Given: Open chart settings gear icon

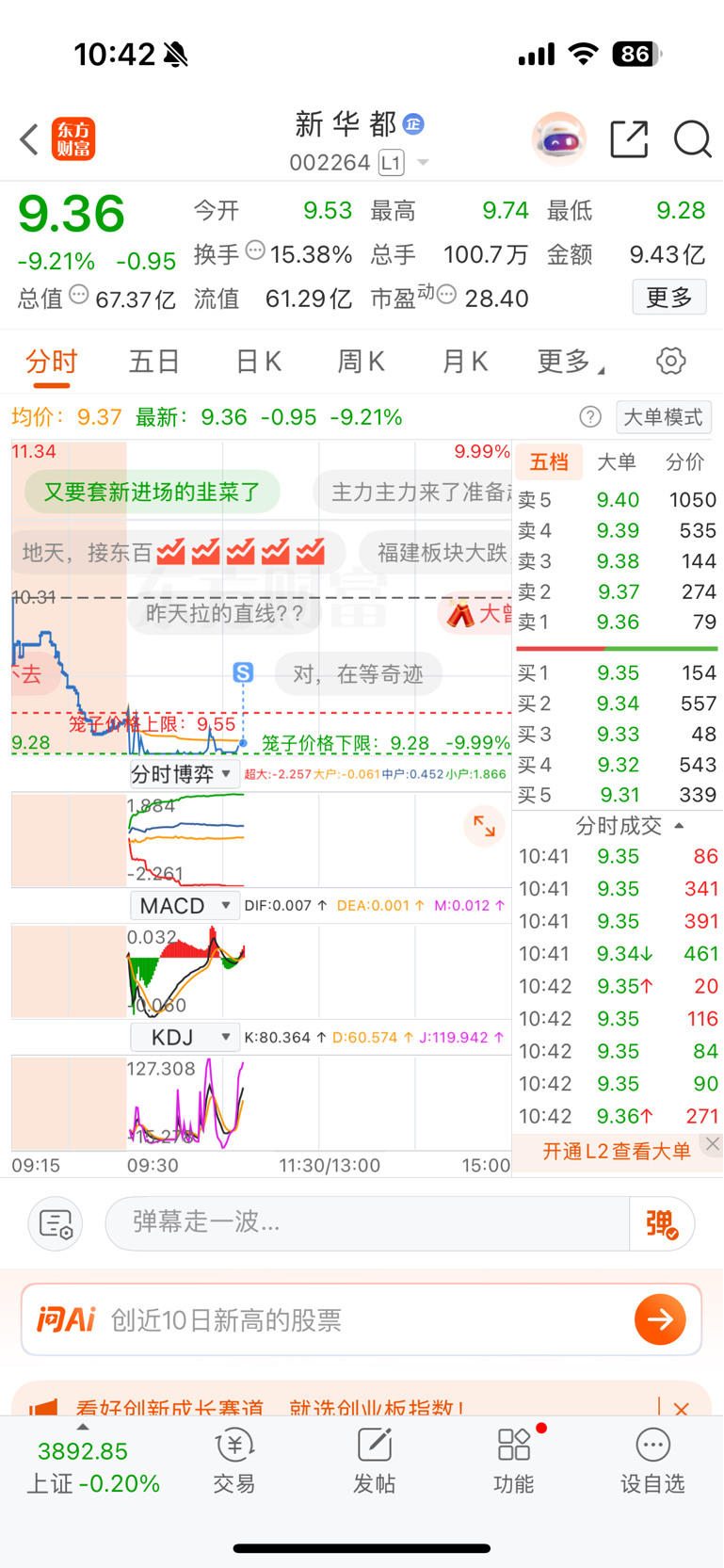Looking at the screenshot, I should pos(670,361).
